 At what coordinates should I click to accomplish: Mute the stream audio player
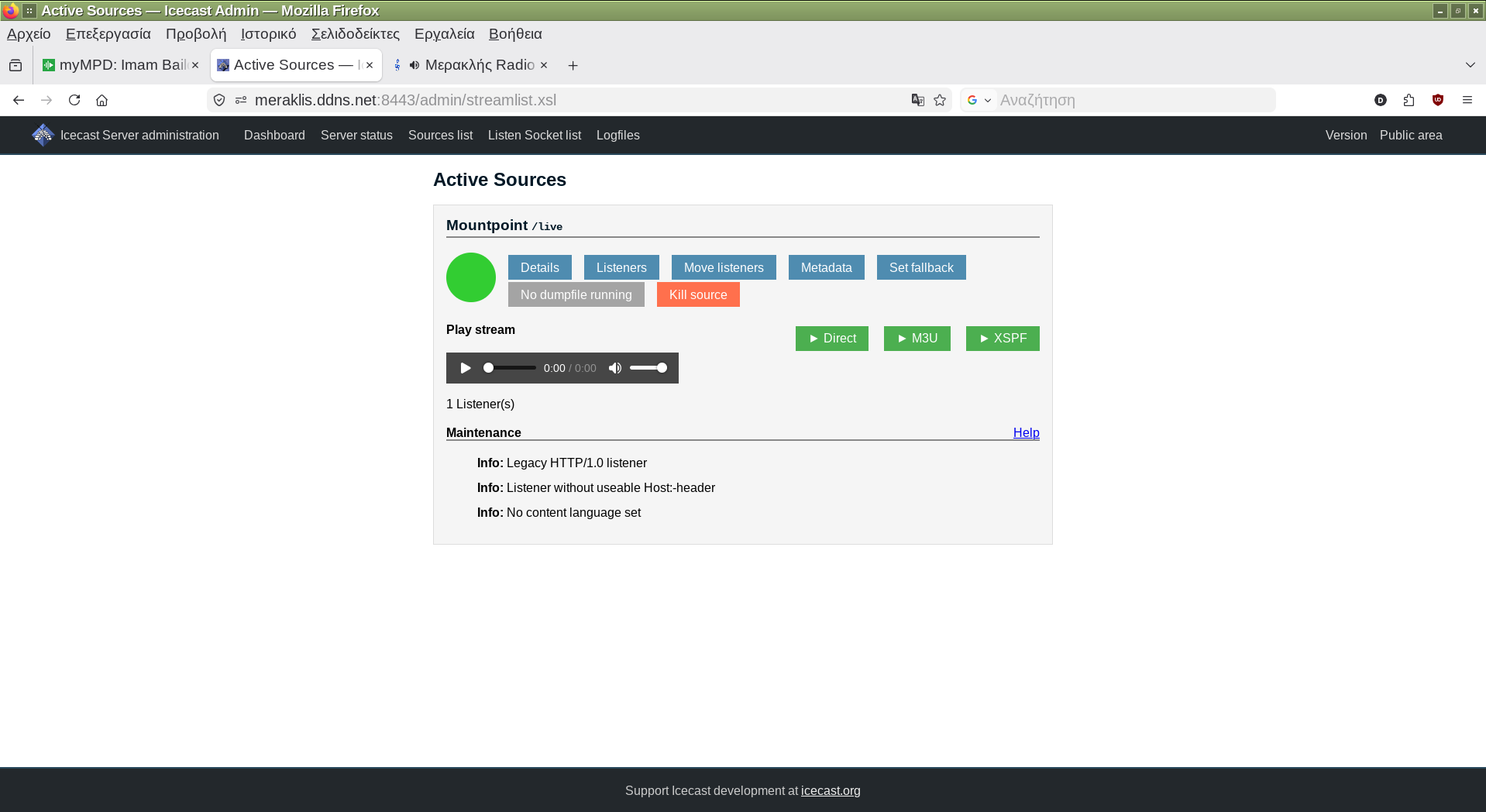(x=615, y=368)
